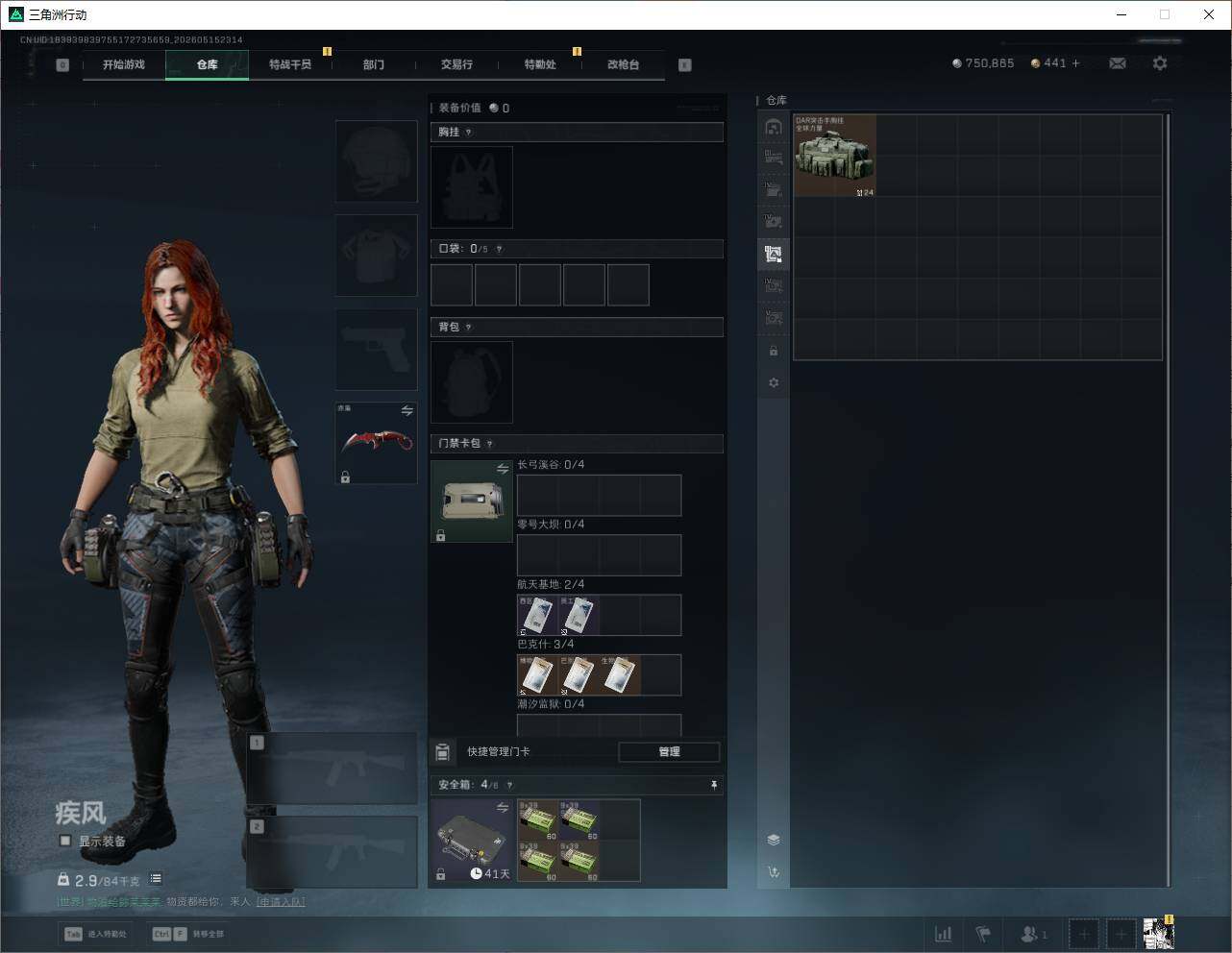Screen dimensions: 1232x953
Task: Click the sort icon at warehouse sidebar bottom
Action: point(774,872)
